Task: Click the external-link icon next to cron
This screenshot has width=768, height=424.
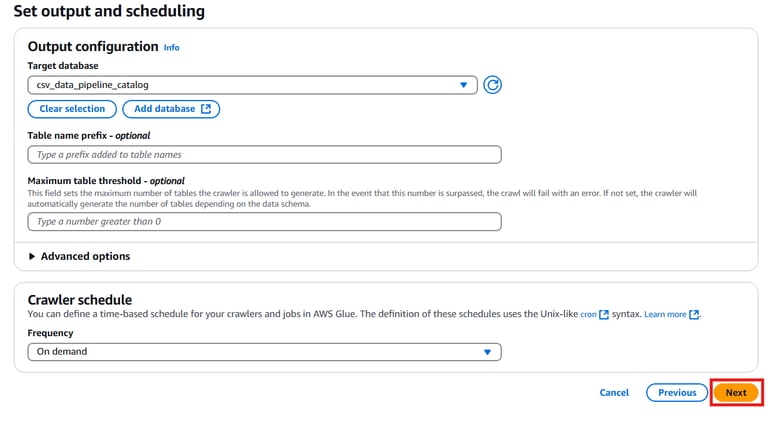Action: 604,314
